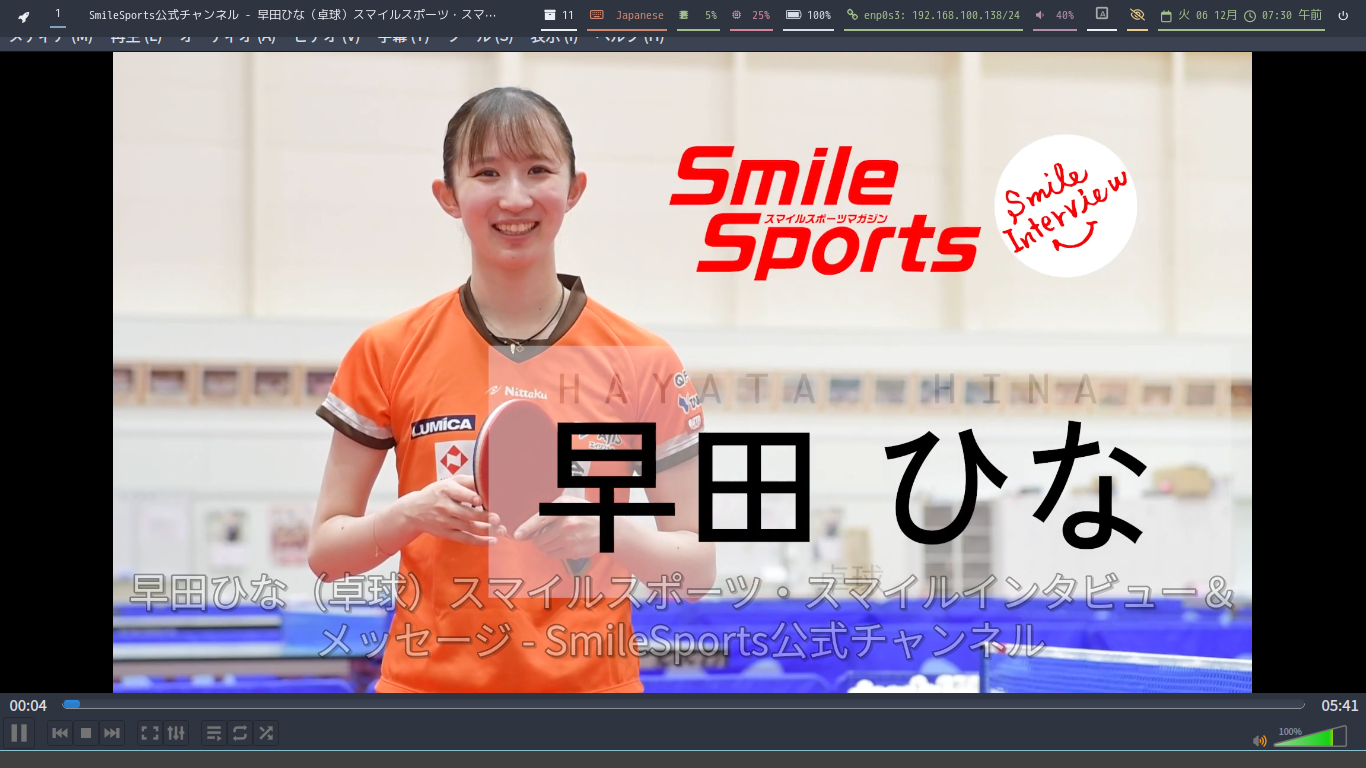Screen dimensions: 1366x768
Task: Change the Japanese keyboard layout indicator
Action: tap(628, 15)
